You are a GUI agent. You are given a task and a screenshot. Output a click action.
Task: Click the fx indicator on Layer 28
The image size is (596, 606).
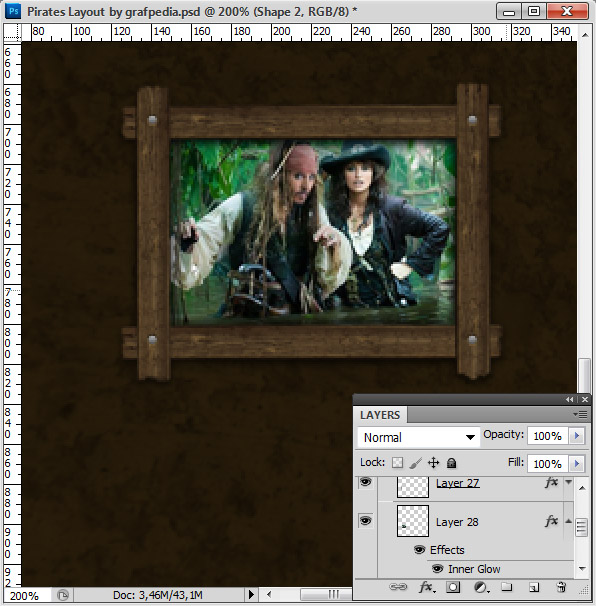[552, 521]
